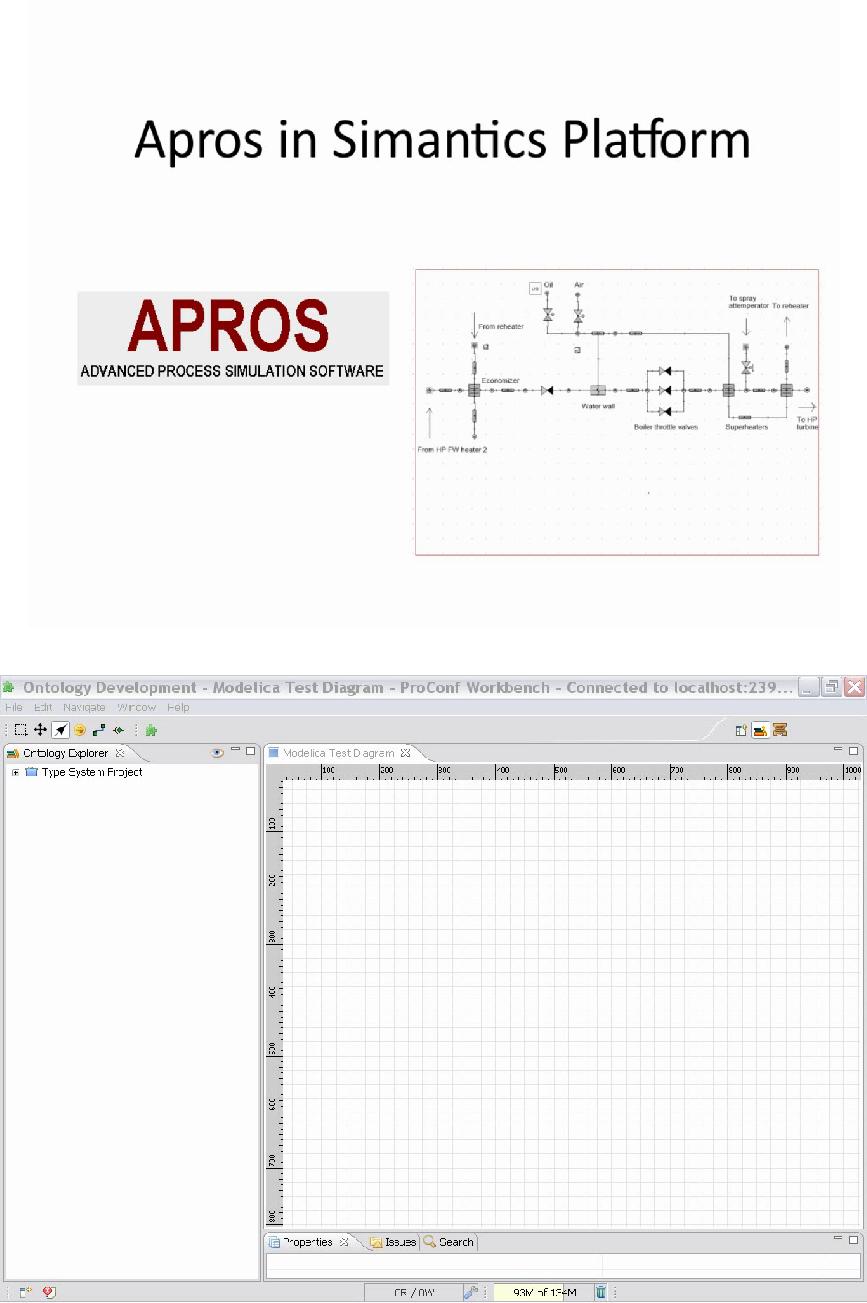Open the File menu
867x1303 pixels.
point(14,708)
